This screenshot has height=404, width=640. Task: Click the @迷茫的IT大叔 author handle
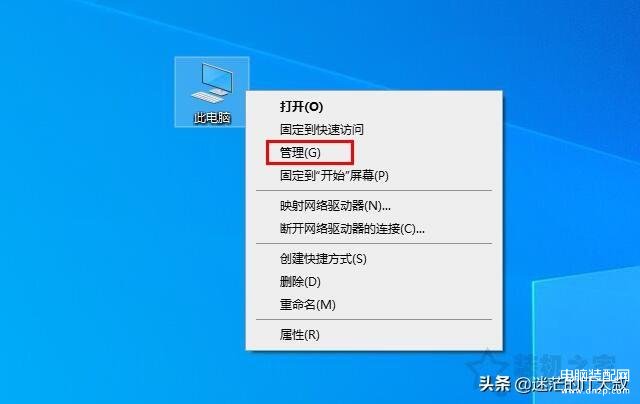(571, 384)
